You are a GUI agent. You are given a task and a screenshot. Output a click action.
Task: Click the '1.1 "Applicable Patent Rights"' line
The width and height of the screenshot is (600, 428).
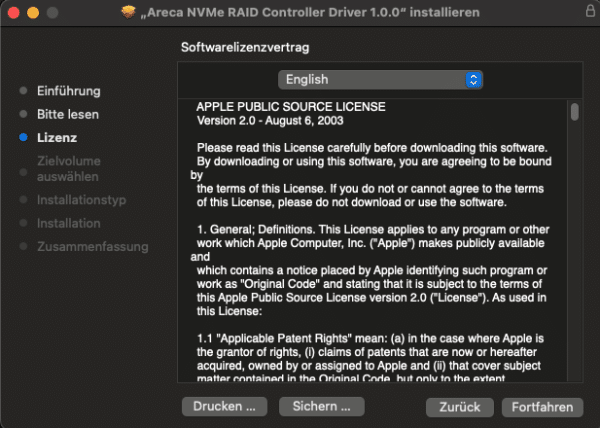pyautogui.click(x=370, y=338)
